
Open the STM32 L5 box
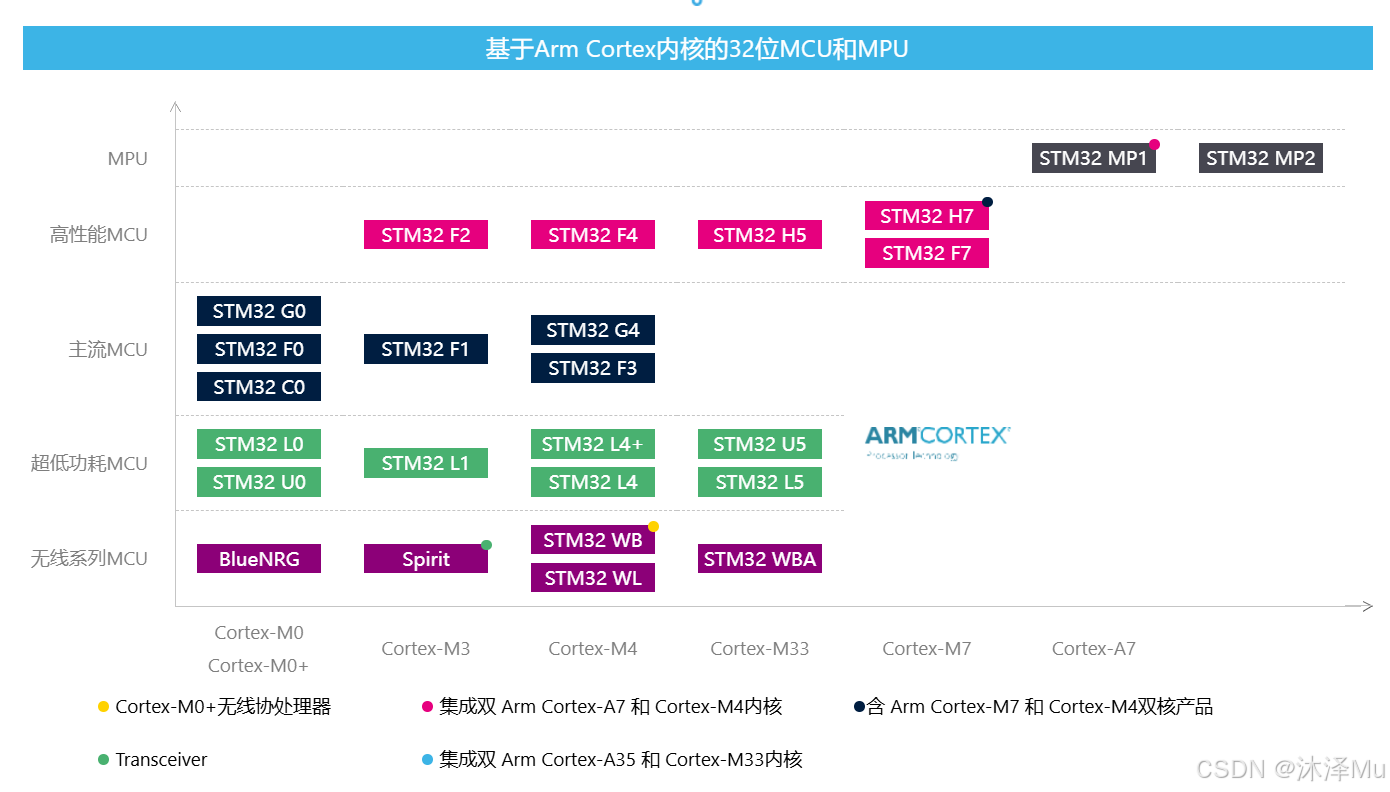tap(760, 482)
